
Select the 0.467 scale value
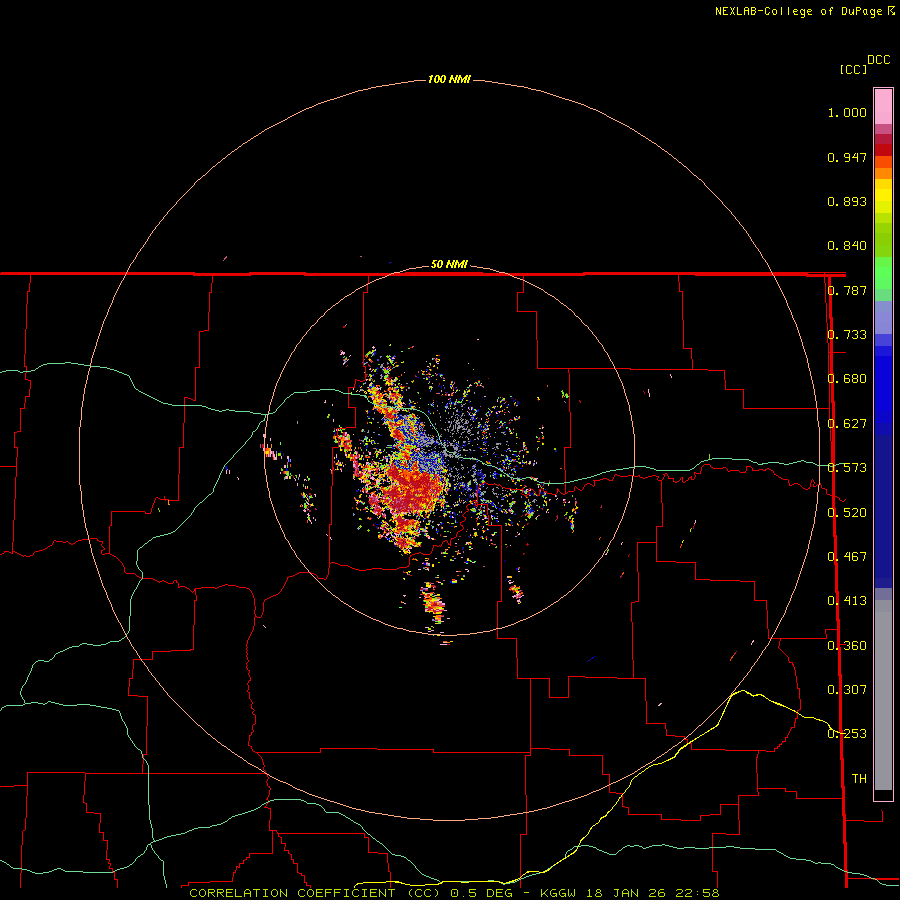pos(847,557)
